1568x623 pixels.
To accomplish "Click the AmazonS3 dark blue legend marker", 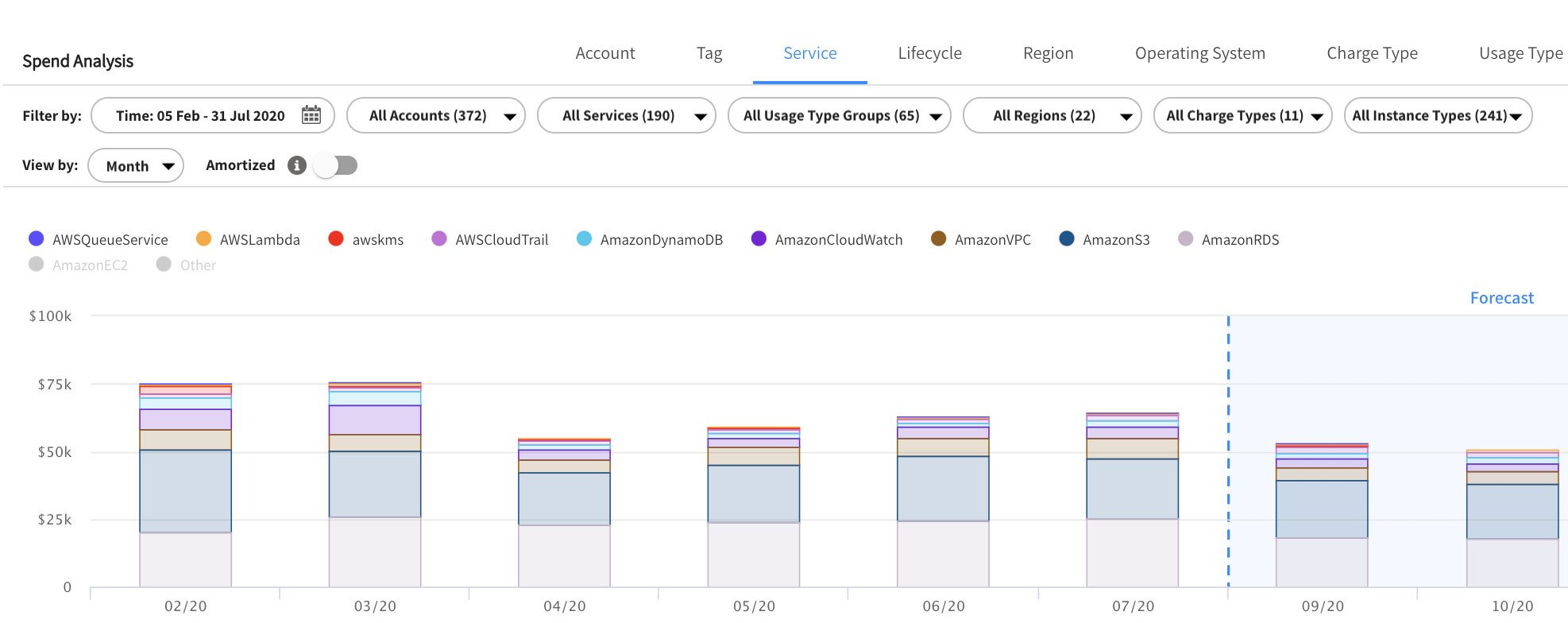I will (1067, 239).
